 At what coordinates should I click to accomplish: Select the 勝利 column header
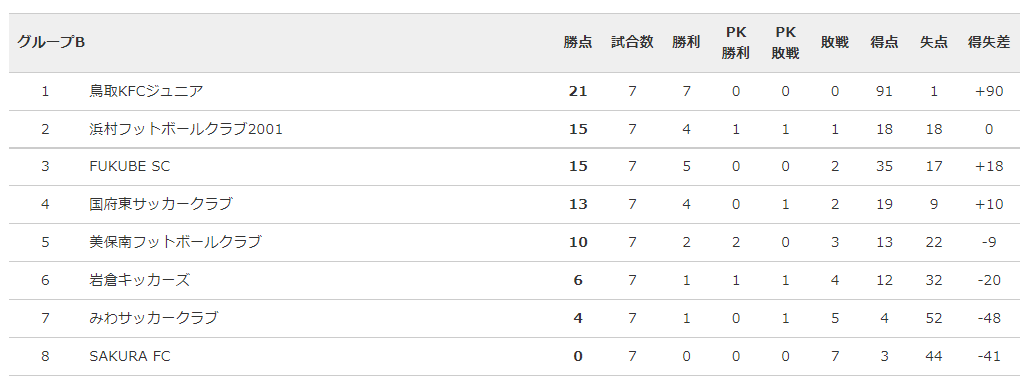(x=686, y=42)
